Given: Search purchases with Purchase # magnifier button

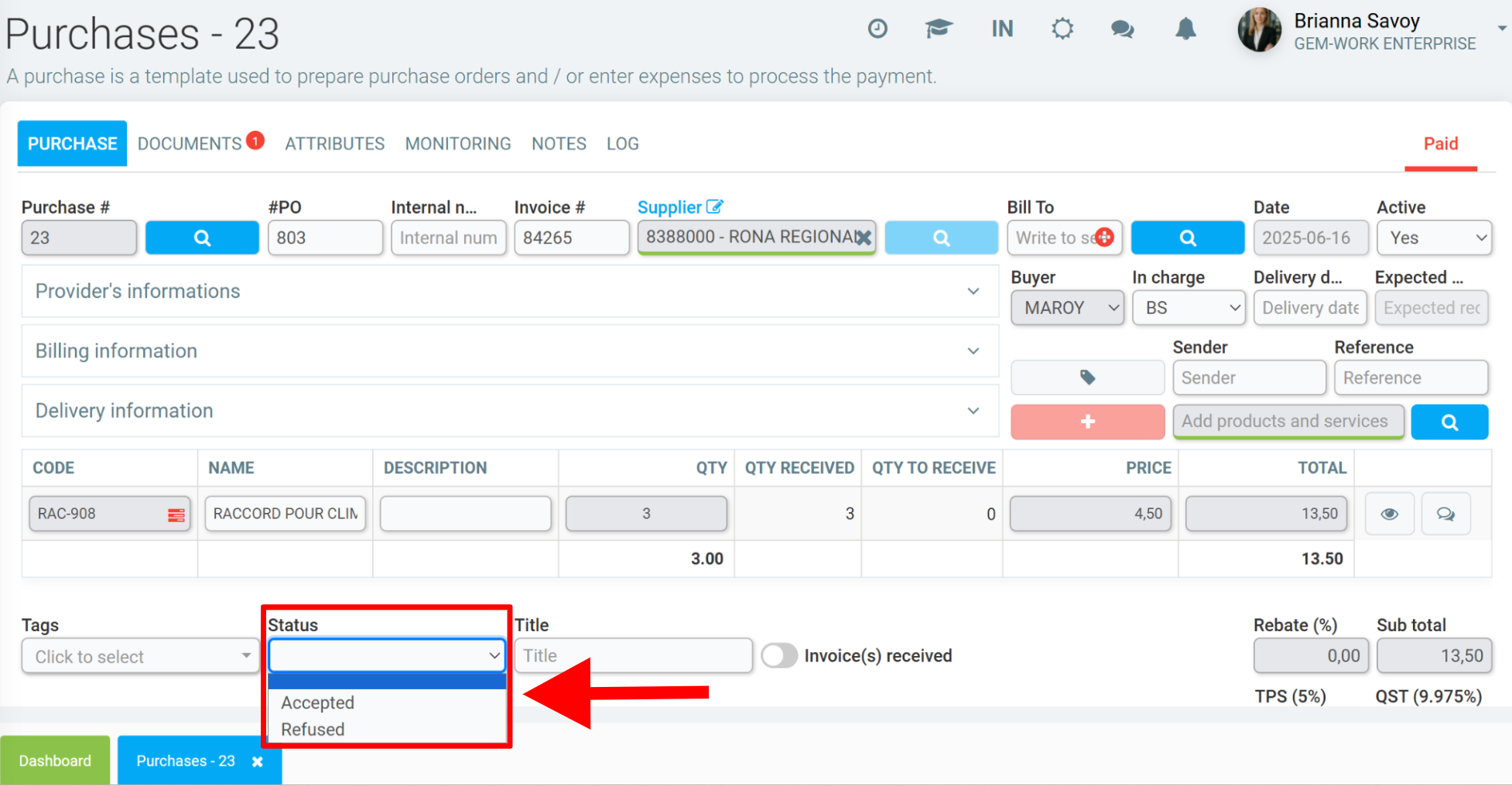Looking at the screenshot, I should pyautogui.click(x=202, y=238).
